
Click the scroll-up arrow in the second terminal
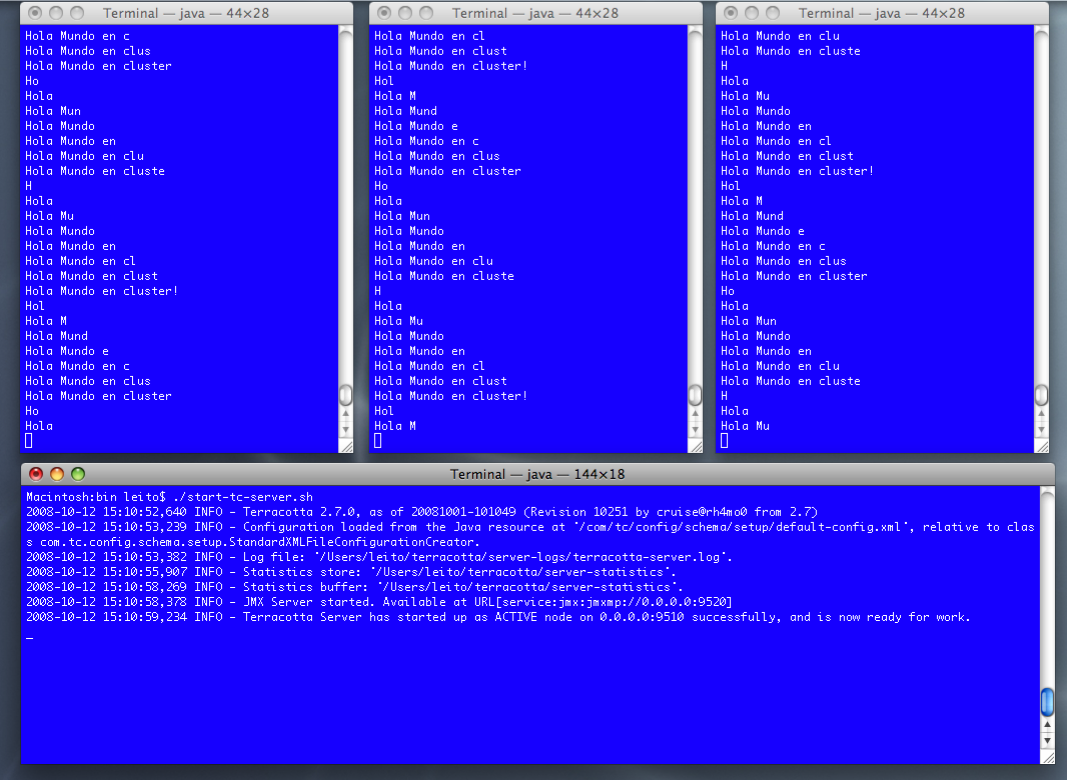tap(693, 414)
